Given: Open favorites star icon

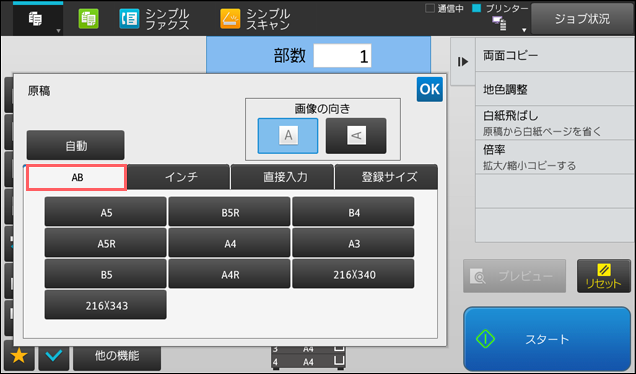Looking at the screenshot, I should (19, 356).
